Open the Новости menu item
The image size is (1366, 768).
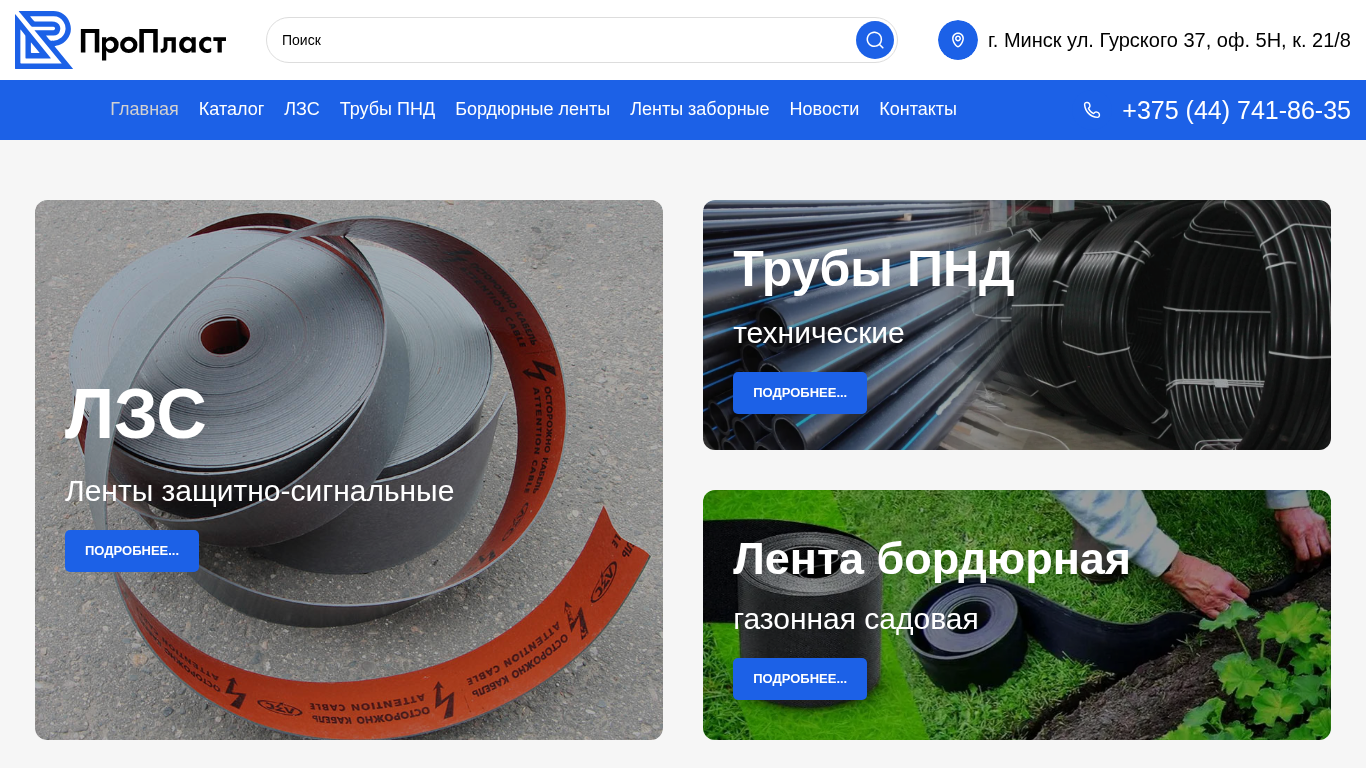824,109
